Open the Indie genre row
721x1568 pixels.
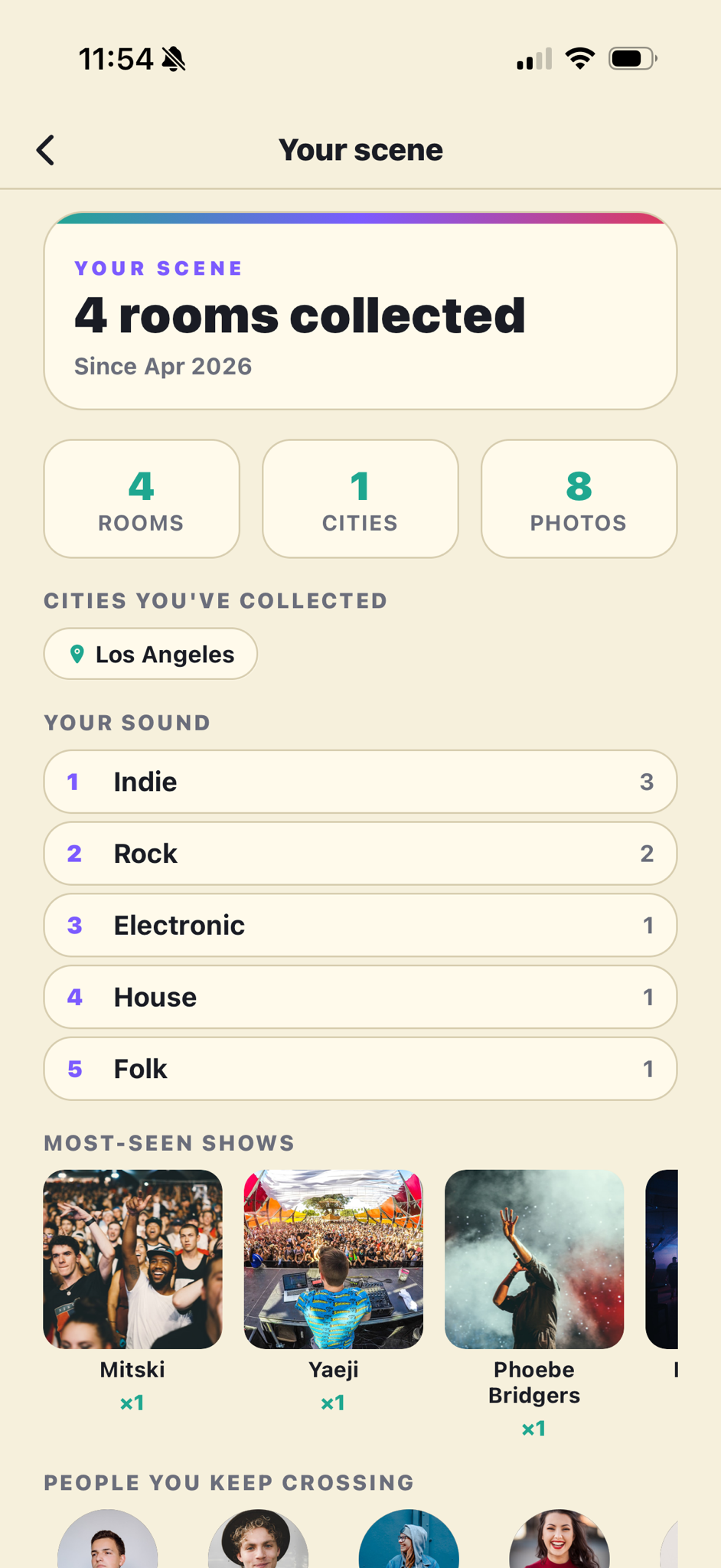coord(360,782)
